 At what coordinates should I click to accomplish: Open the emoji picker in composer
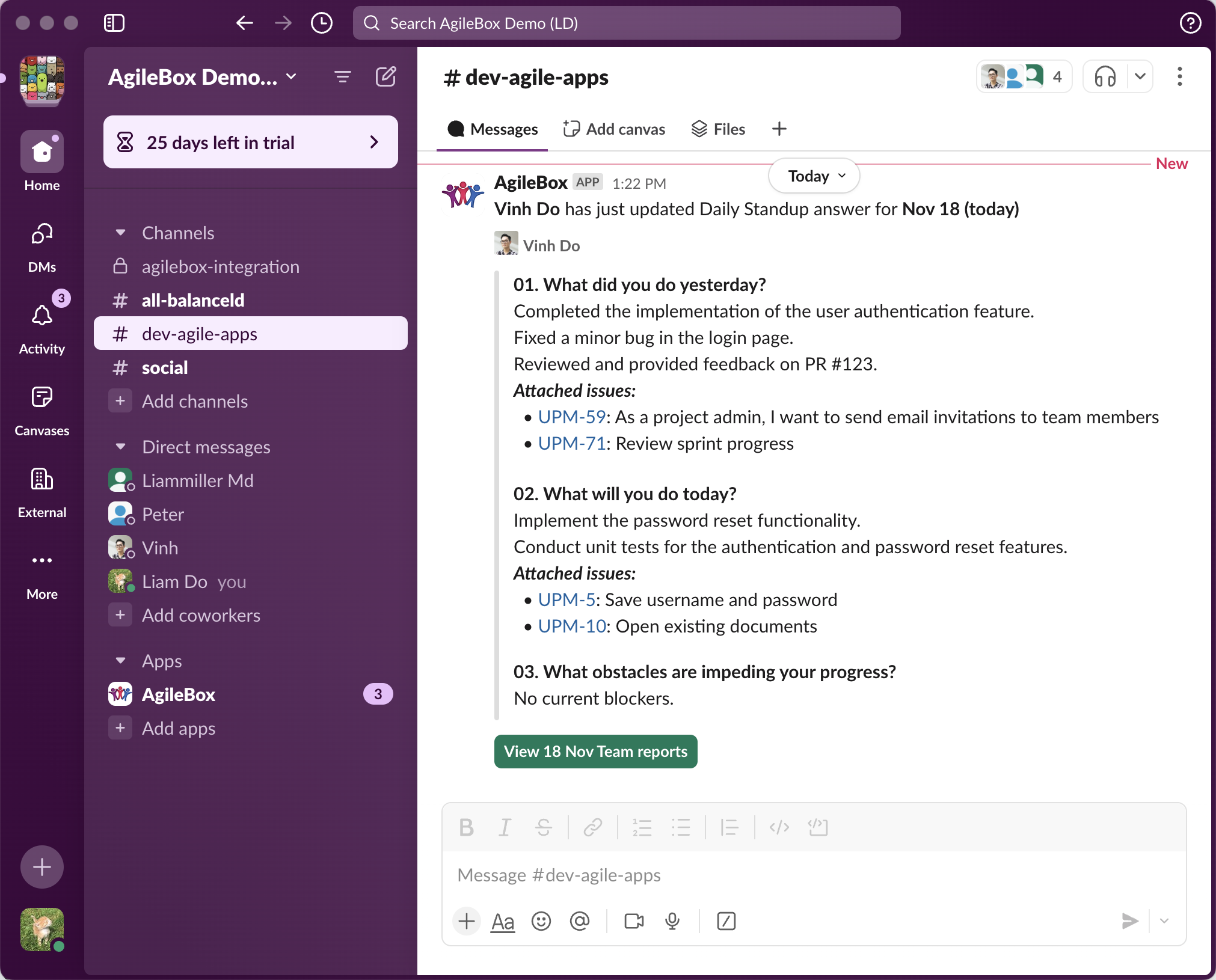[x=541, y=921]
